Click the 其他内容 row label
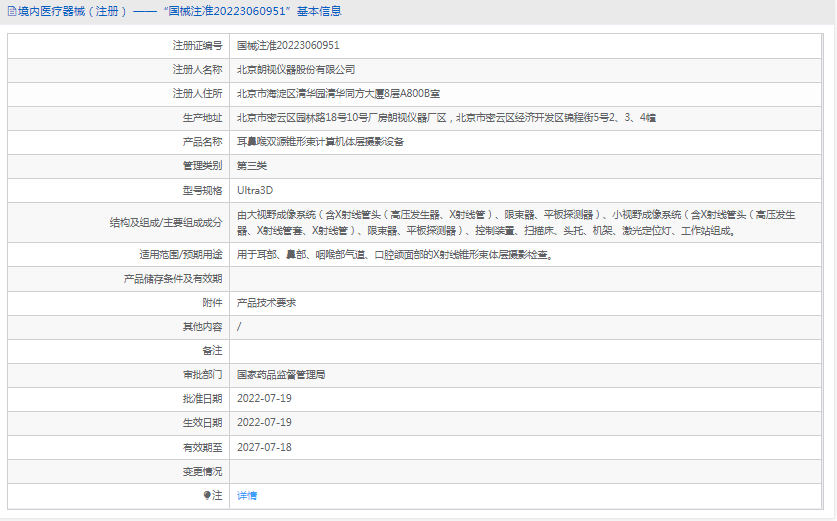Screen dimensions: 837x521 pyautogui.click(x=202, y=327)
